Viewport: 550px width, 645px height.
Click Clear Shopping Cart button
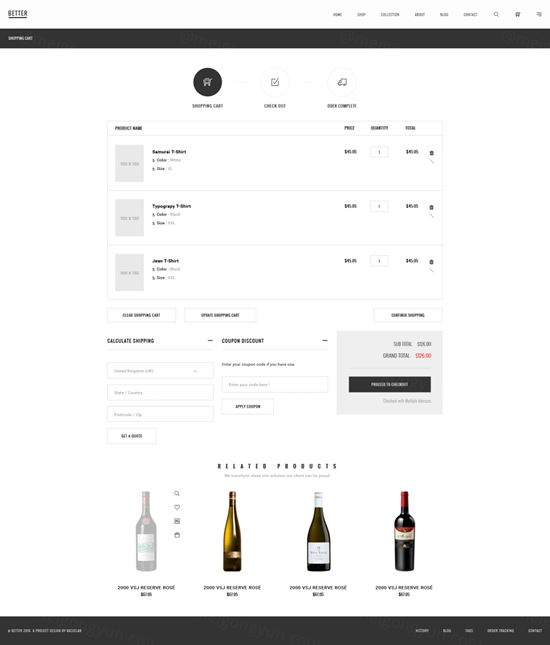tap(142, 315)
